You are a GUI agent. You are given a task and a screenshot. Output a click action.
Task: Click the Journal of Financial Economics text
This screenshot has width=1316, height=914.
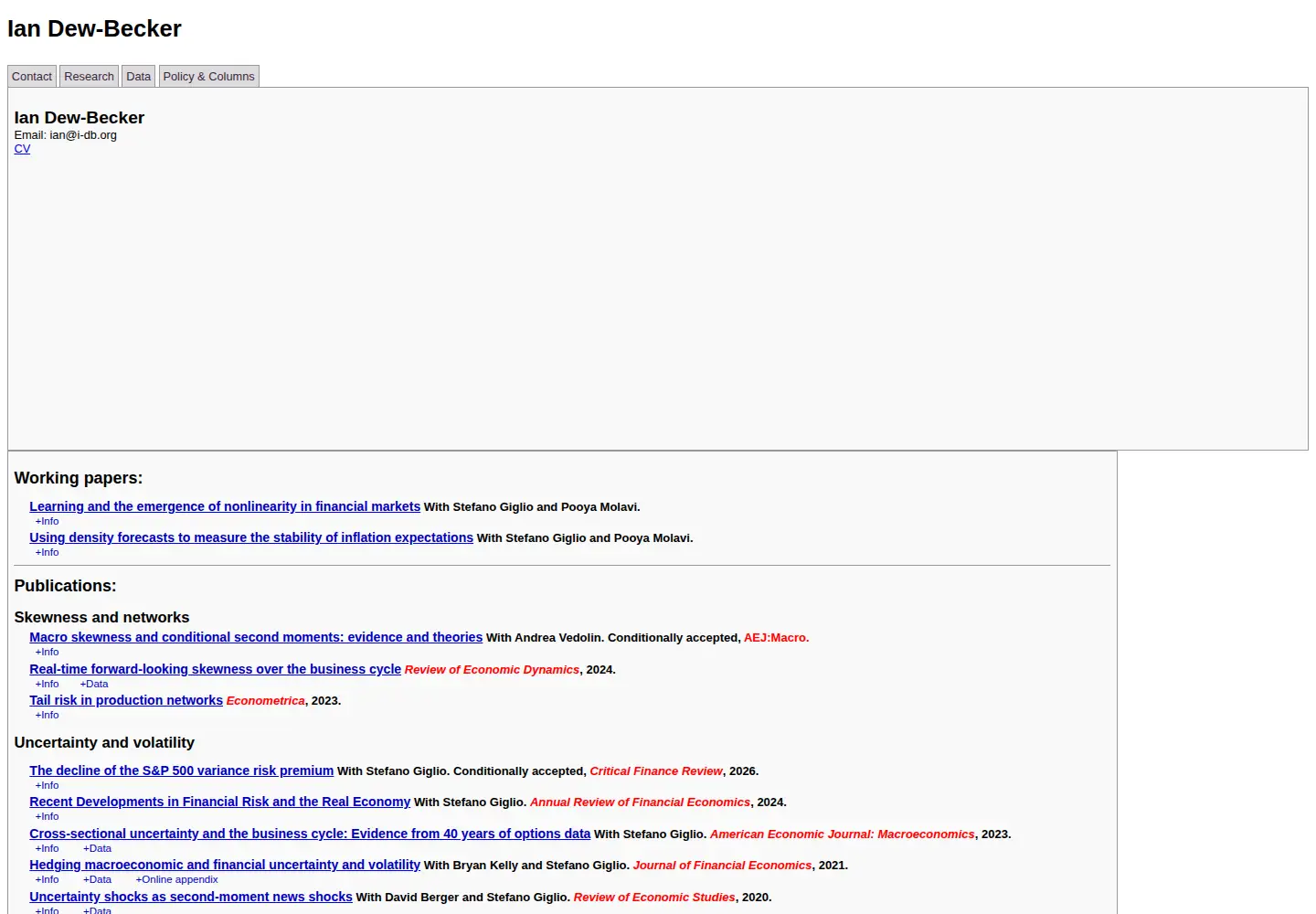click(x=722, y=866)
